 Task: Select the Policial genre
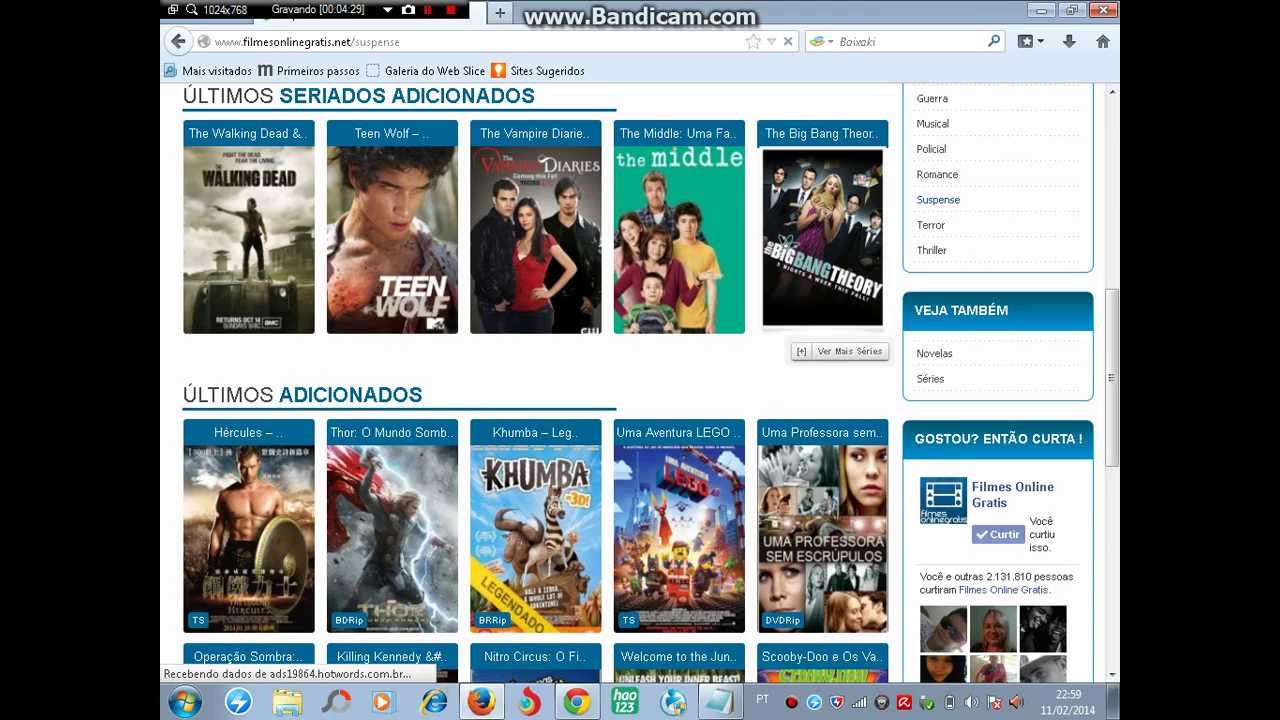(x=931, y=149)
